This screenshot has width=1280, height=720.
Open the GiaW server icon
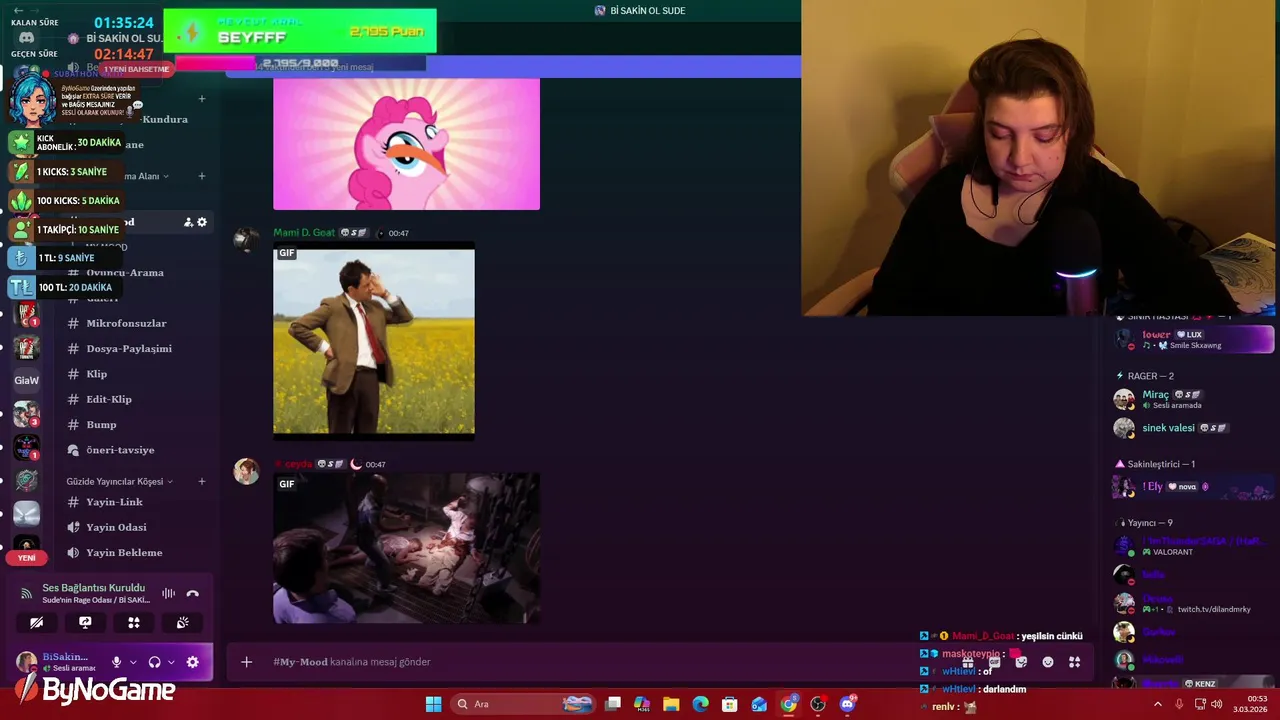tap(27, 380)
